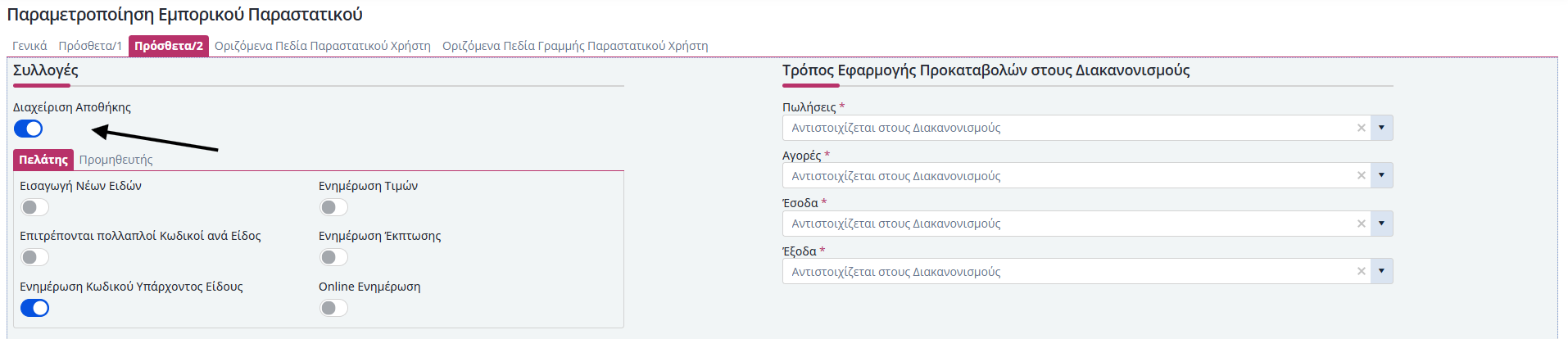1568x339 pixels.
Task: Turn on Επιτρέπονται πολλαπλοί Κωδικοί ανά Είδος
Action: (34, 257)
